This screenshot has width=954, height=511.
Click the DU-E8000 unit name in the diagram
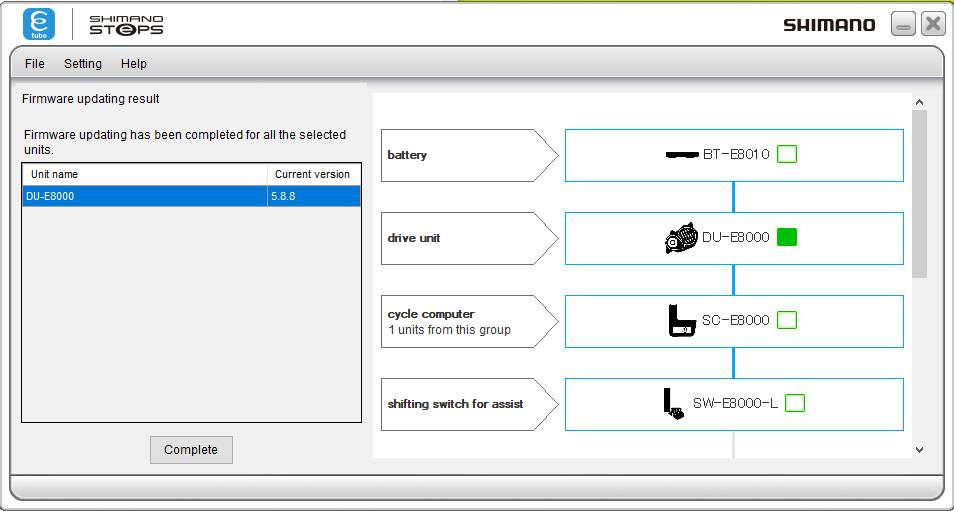tap(736, 237)
